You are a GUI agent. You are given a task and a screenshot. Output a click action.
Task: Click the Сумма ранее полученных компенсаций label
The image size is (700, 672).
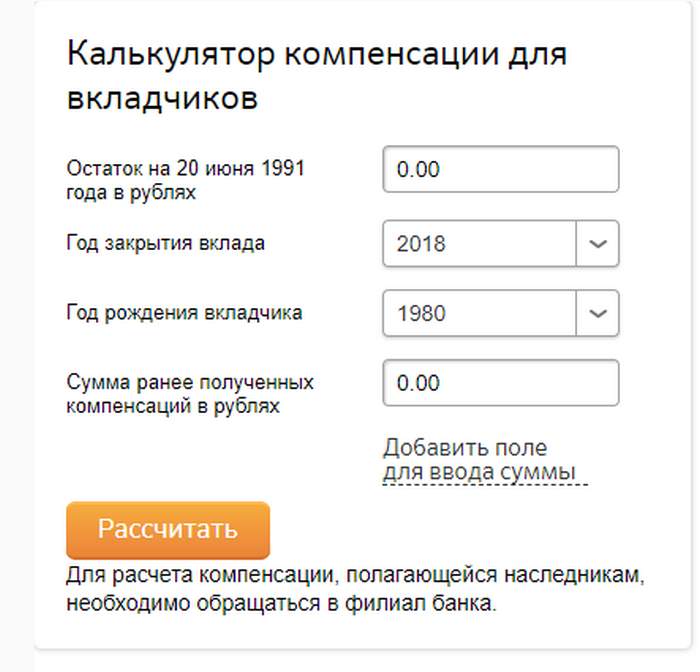(x=190, y=383)
